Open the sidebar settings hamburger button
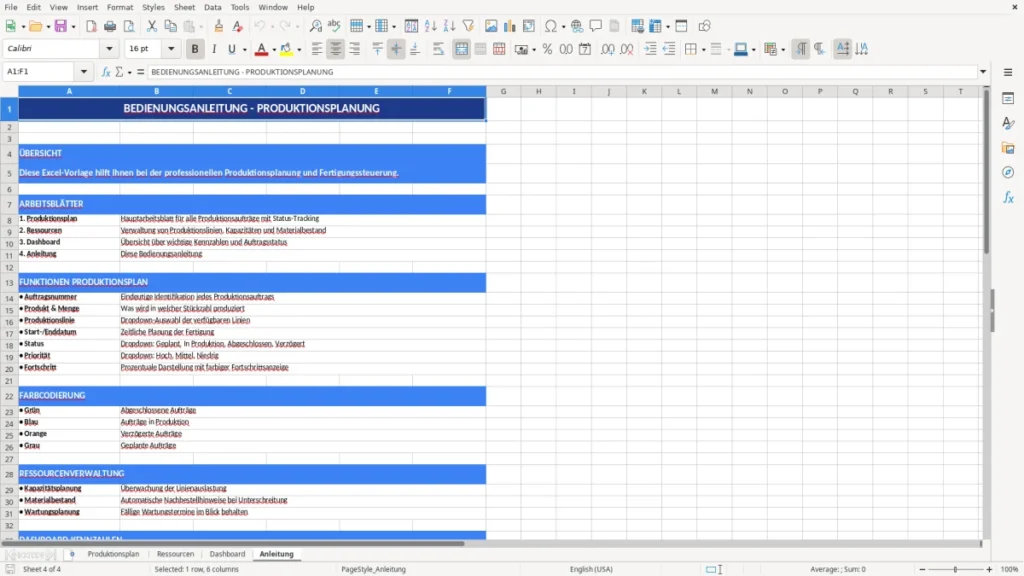The width and height of the screenshot is (1024, 576). click(x=1008, y=72)
